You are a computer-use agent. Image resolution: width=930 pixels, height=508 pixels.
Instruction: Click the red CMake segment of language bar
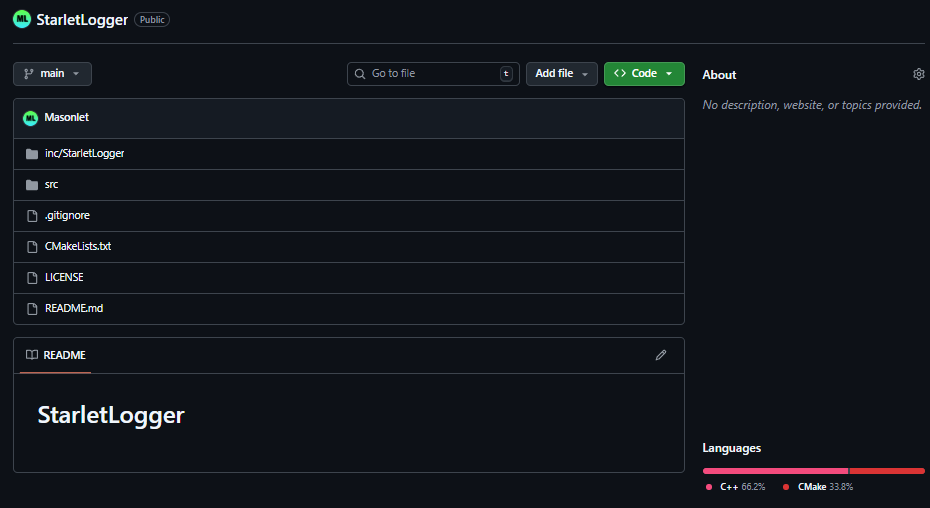(887, 471)
